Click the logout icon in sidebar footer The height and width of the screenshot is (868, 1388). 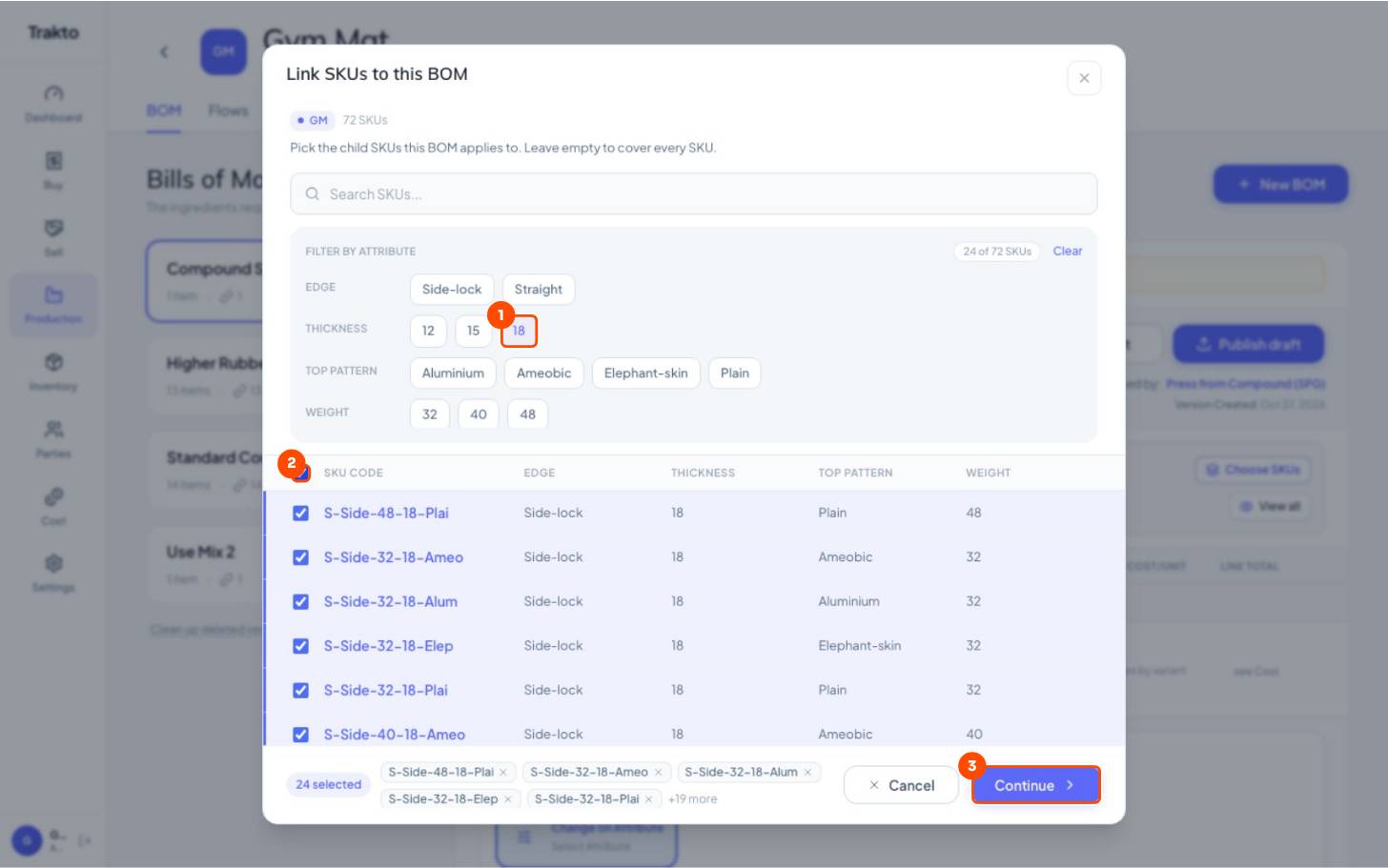pos(85,840)
